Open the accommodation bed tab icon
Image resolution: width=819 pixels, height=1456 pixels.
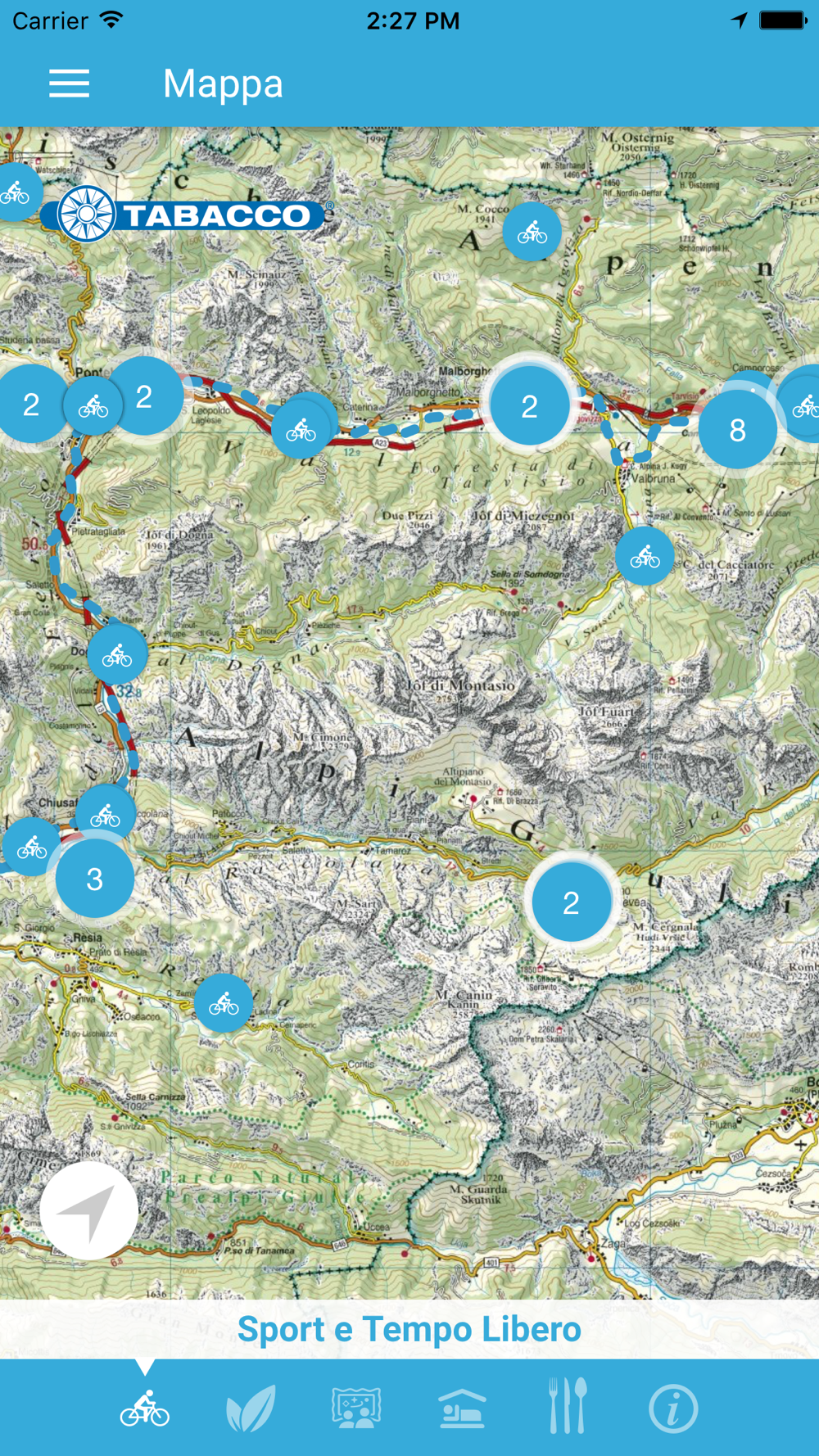point(462,1409)
